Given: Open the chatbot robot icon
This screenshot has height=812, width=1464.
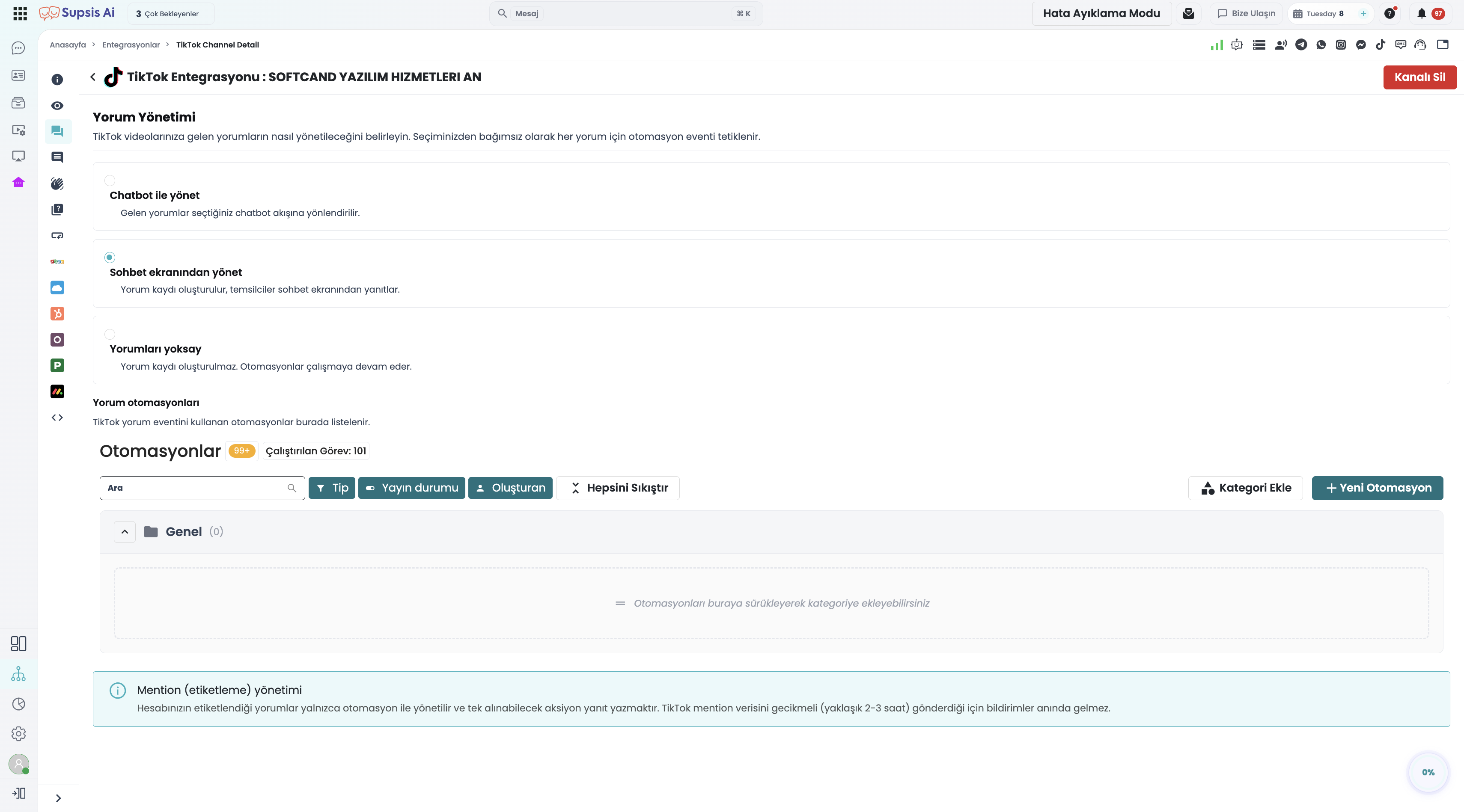Looking at the screenshot, I should pos(1237,45).
